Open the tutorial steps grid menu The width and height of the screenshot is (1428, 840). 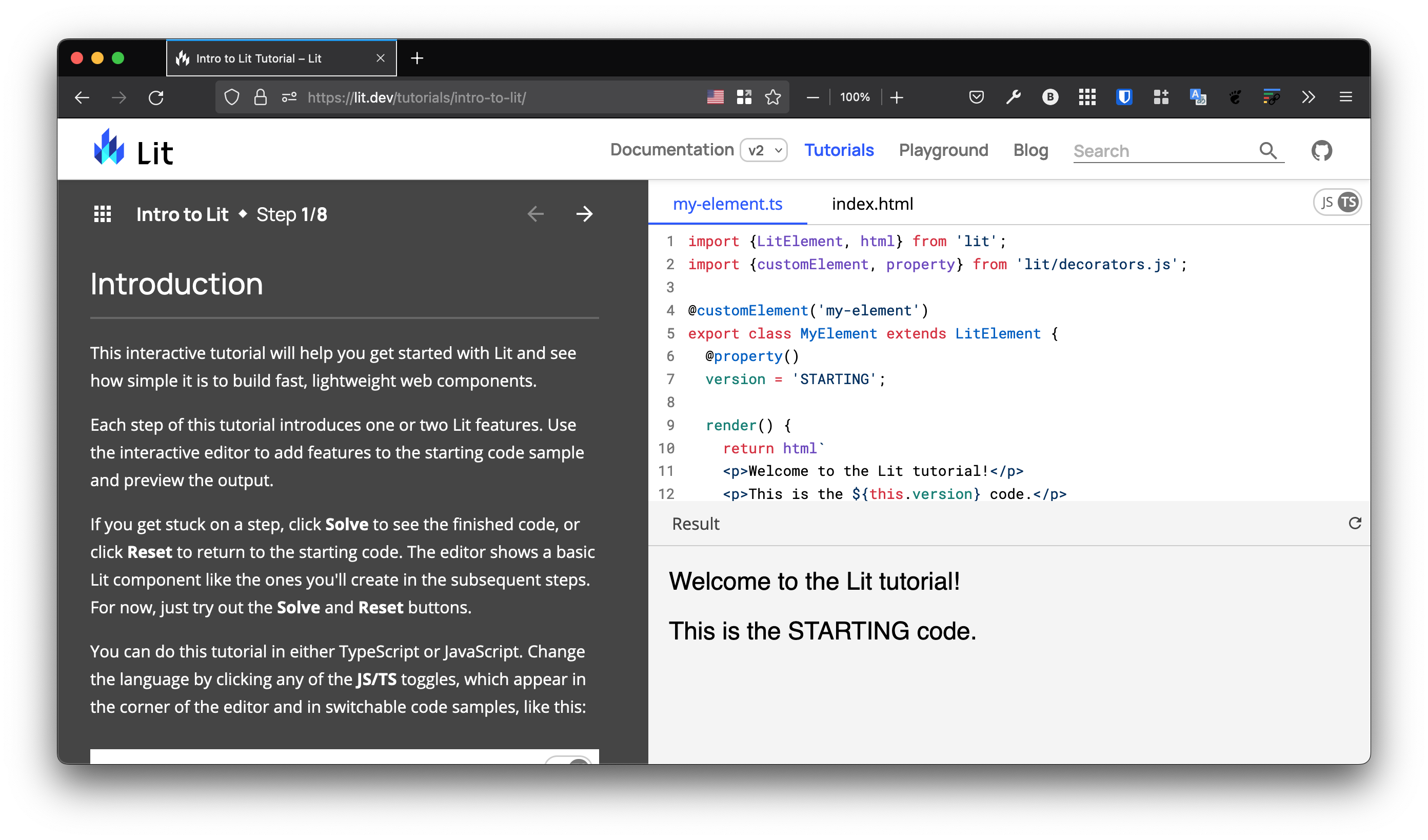(102, 213)
